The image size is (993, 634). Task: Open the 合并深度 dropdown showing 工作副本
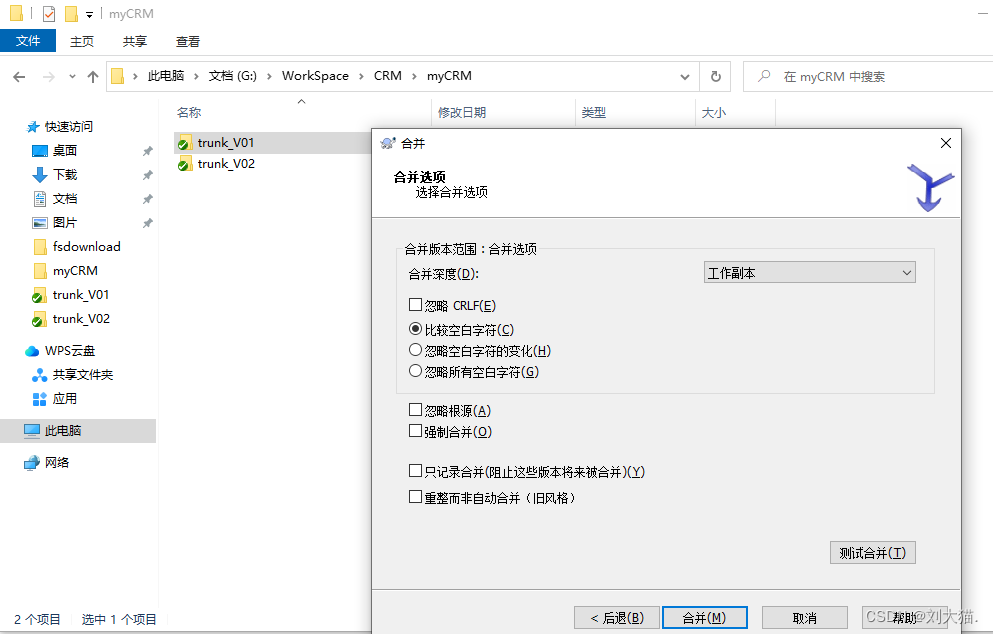click(x=809, y=273)
